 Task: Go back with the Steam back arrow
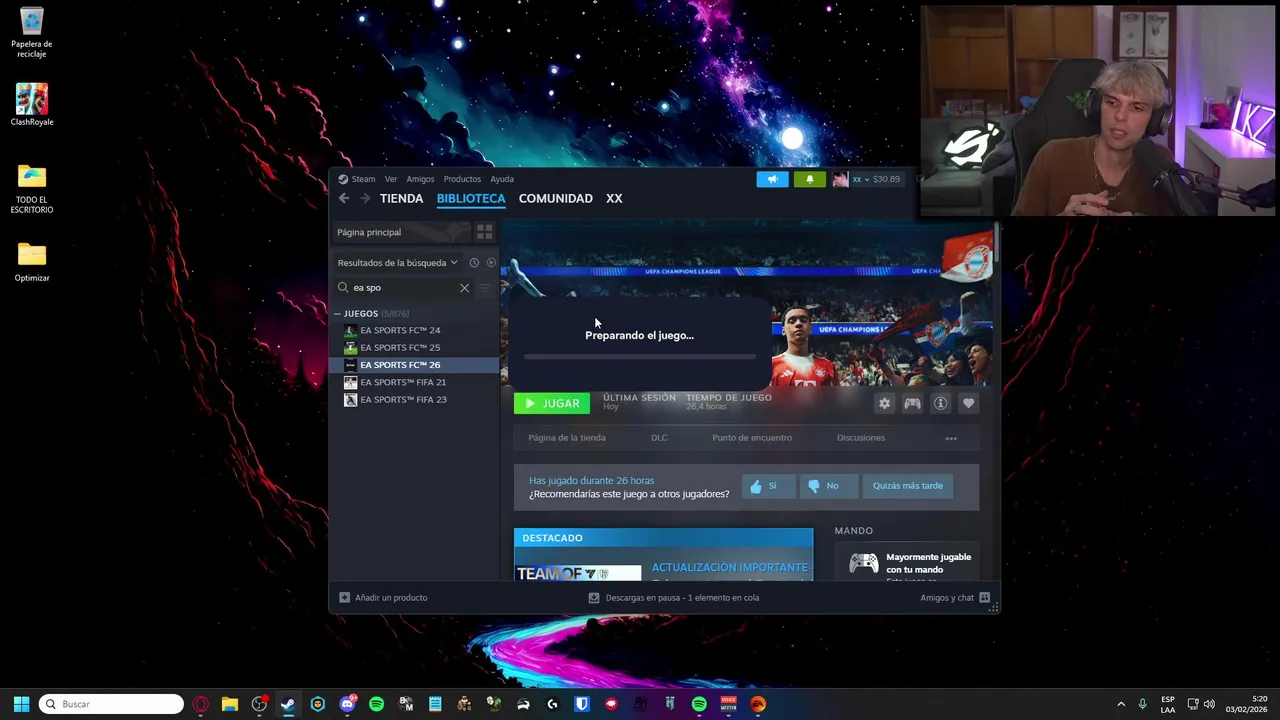[x=344, y=198]
